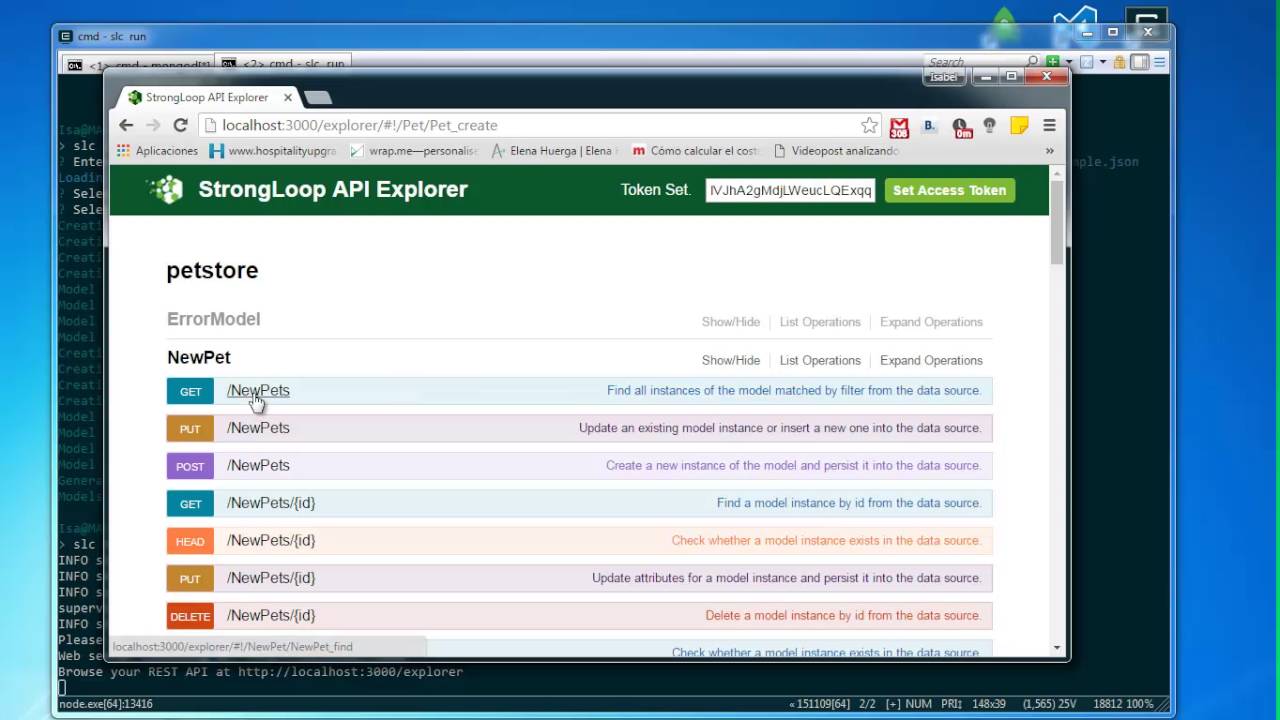The width and height of the screenshot is (1280, 720).
Task: Click 'Delete a model instance by id' description
Action: click(843, 615)
